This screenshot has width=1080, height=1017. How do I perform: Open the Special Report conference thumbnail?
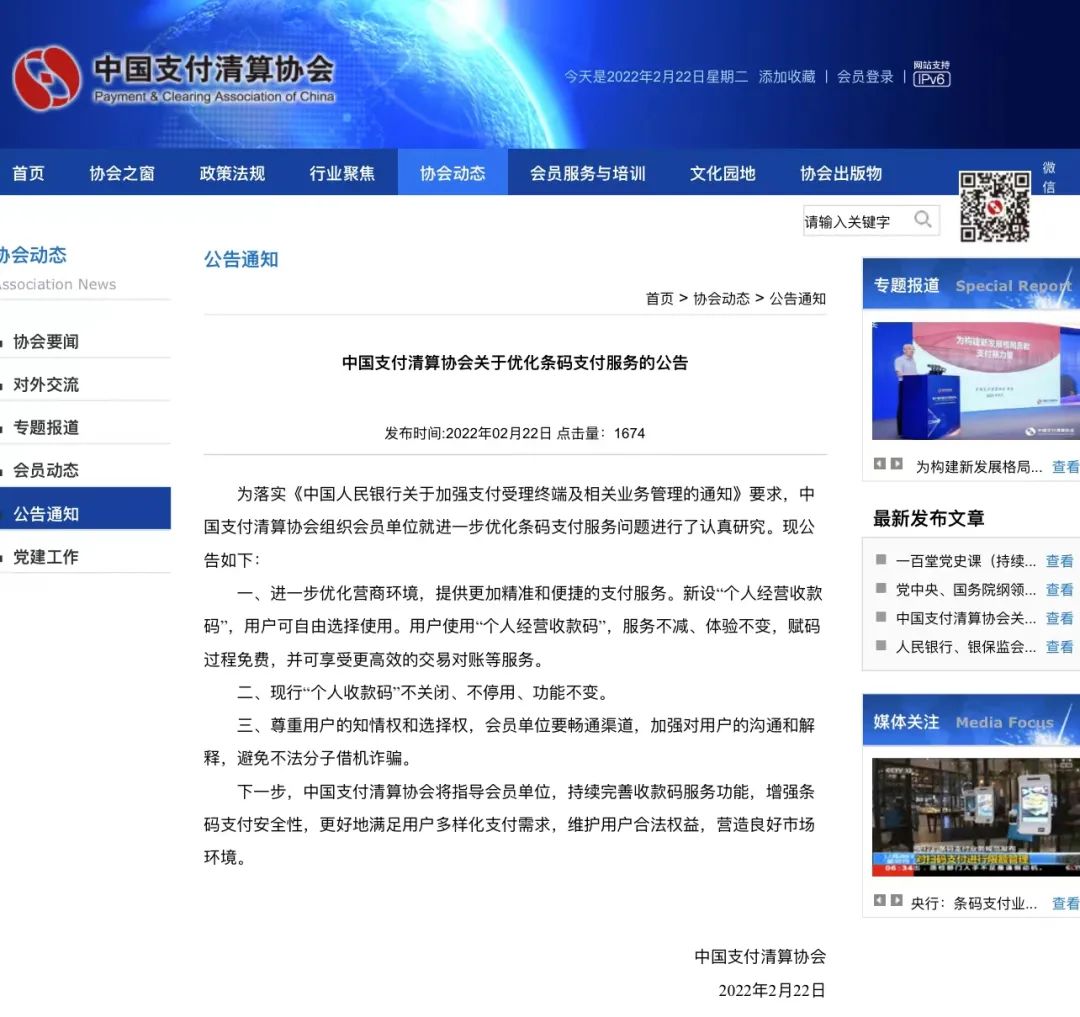[x=975, y=381]
